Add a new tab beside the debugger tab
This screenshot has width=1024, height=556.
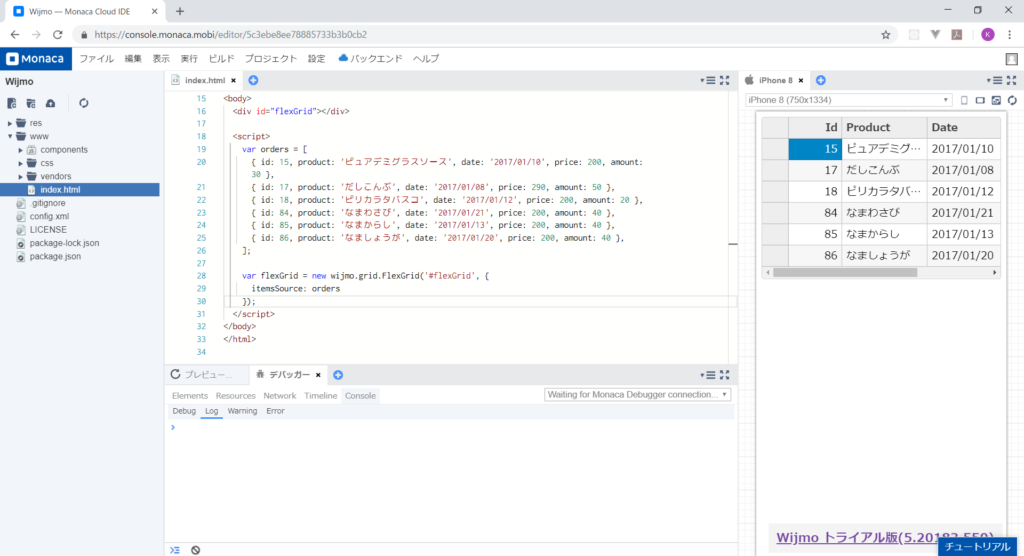tap(338, 375)
